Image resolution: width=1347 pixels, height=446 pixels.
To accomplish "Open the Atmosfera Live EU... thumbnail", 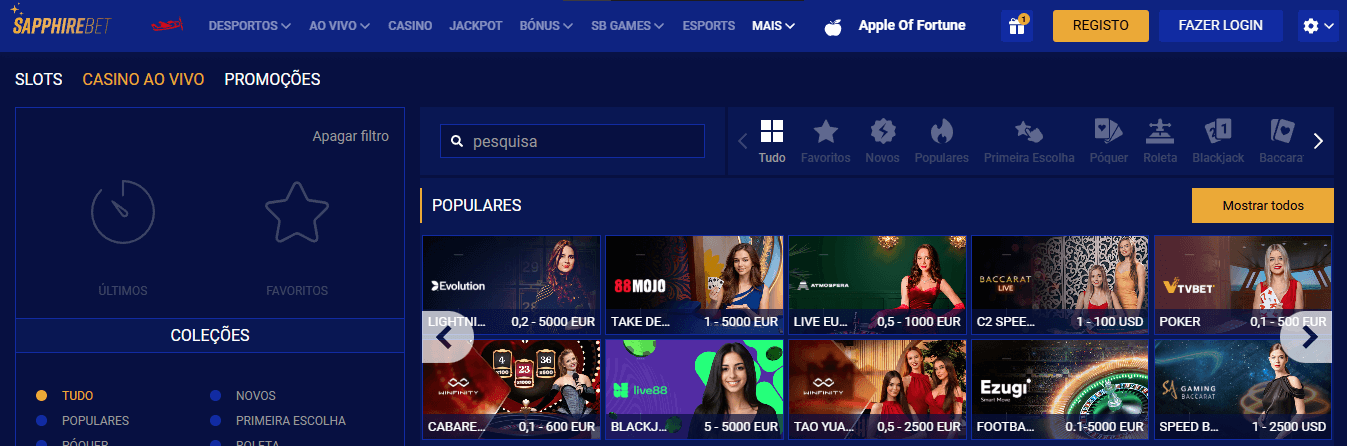I will pyautogui.click(x=877, y=285).
